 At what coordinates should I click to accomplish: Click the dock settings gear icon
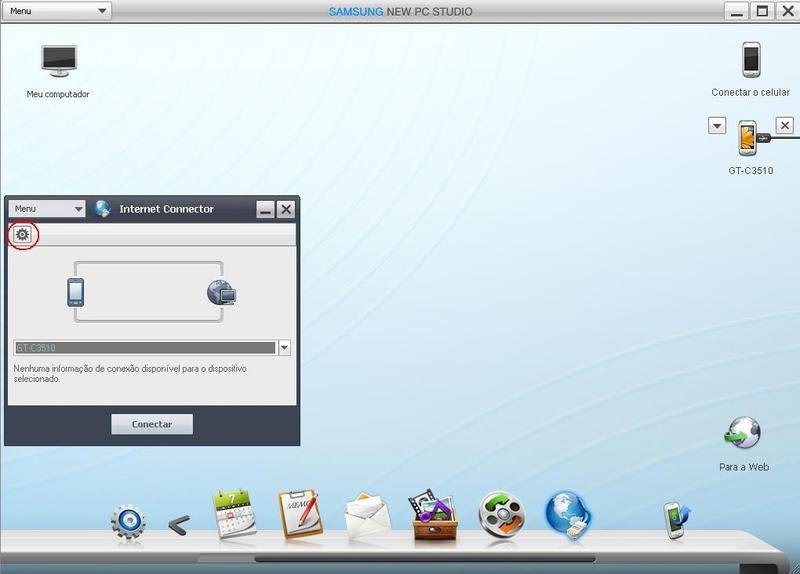click(x=128, y=522)
